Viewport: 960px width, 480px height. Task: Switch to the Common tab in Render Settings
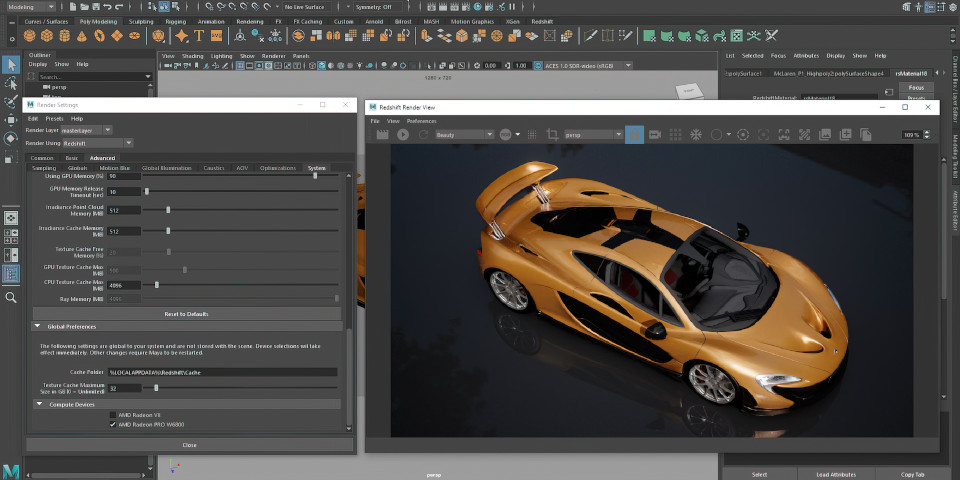42,158
